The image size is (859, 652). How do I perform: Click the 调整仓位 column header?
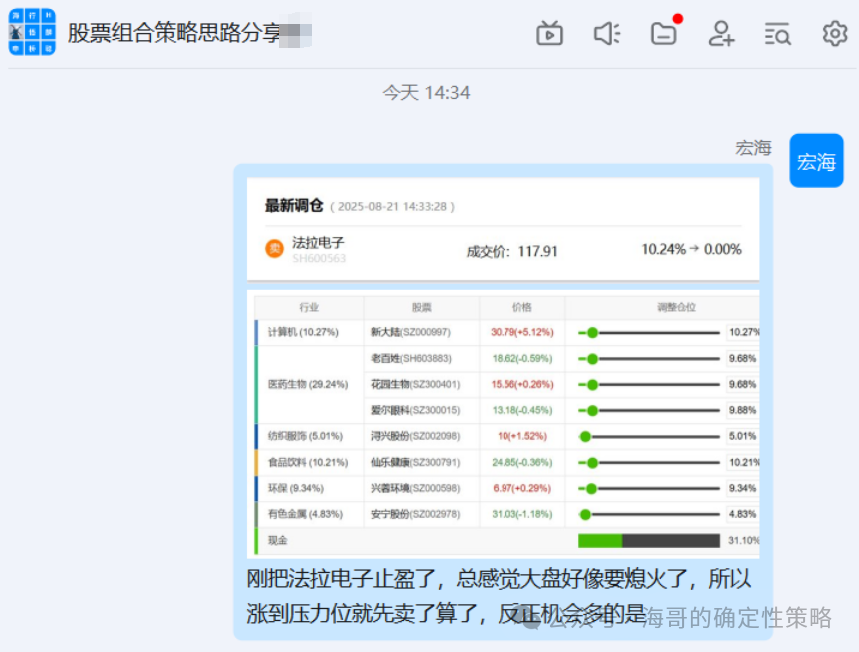pyautogui.click(x=676, y=307)
